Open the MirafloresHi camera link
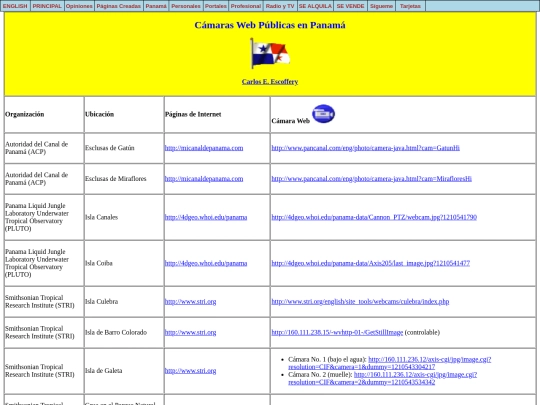This screenshot has height=405, width=540. [372, 179]
